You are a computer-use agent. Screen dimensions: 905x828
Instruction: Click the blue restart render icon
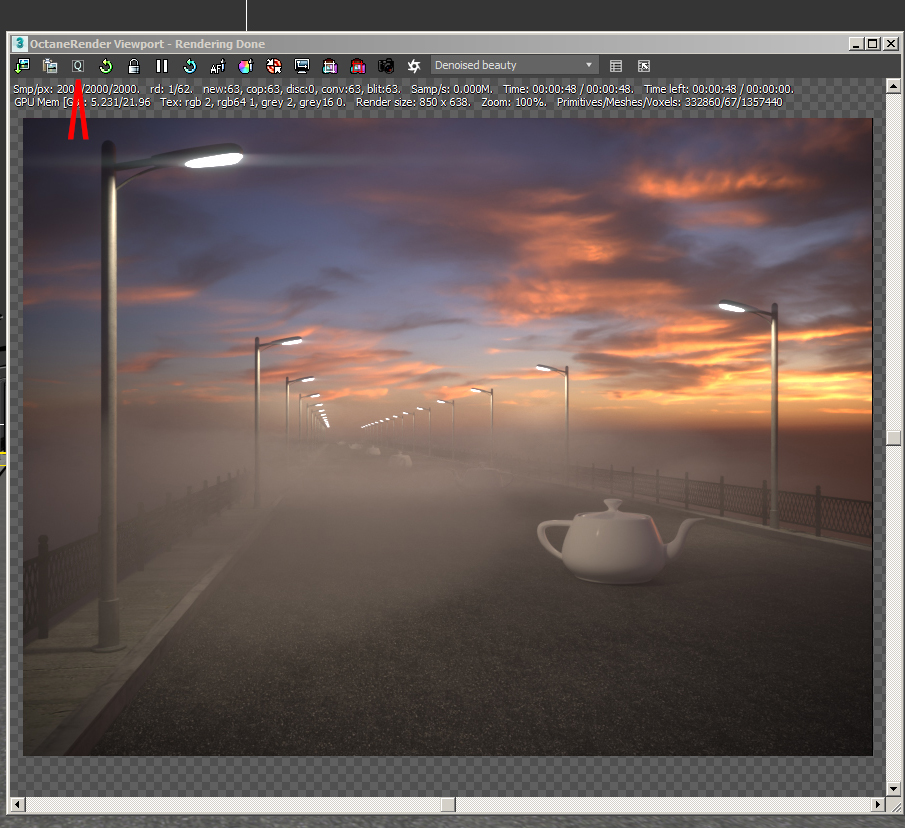tap(190, 66)
